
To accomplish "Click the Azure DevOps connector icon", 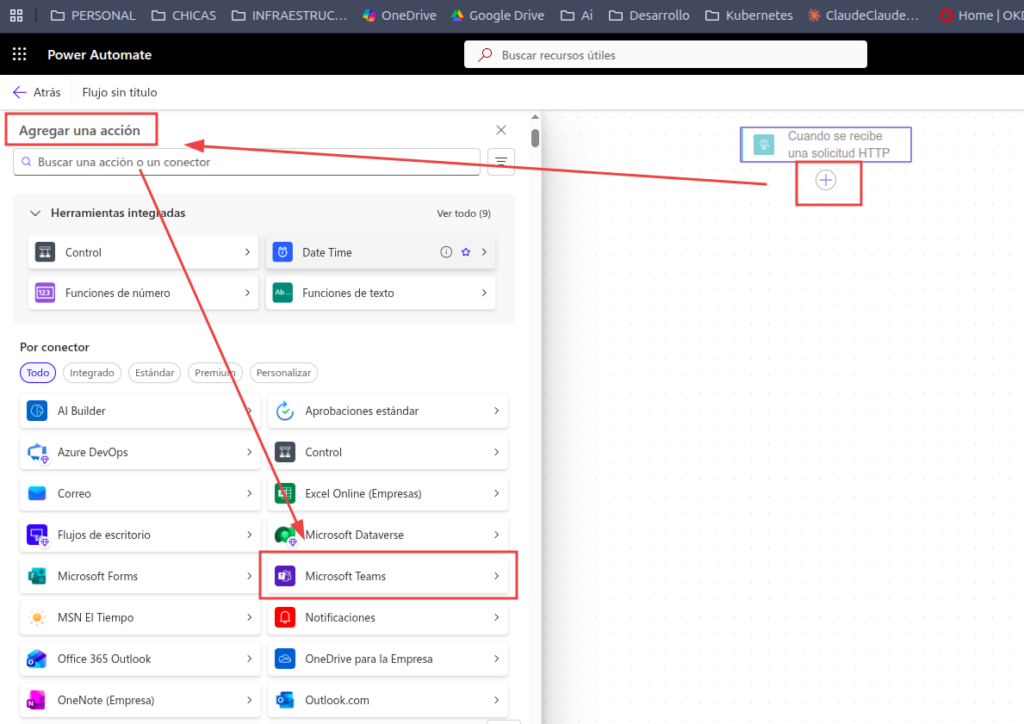I will click(x=37, y=452).
